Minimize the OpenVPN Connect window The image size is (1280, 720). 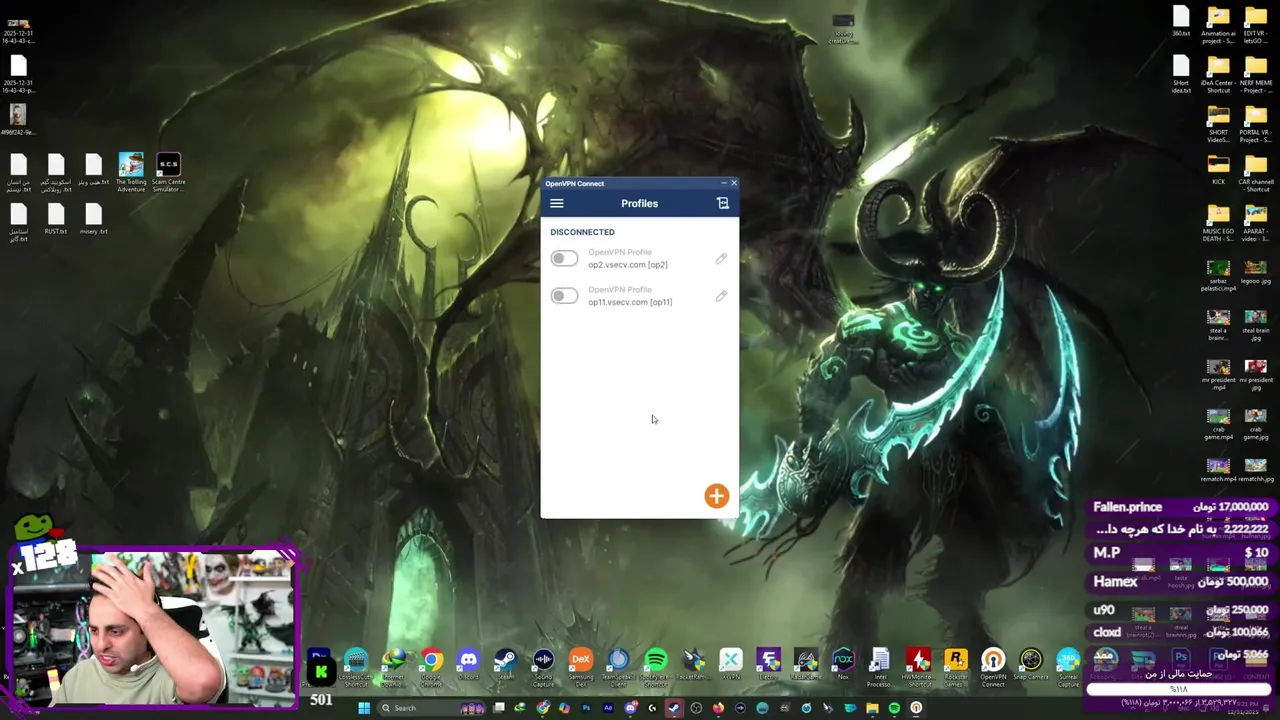(723, 183)
